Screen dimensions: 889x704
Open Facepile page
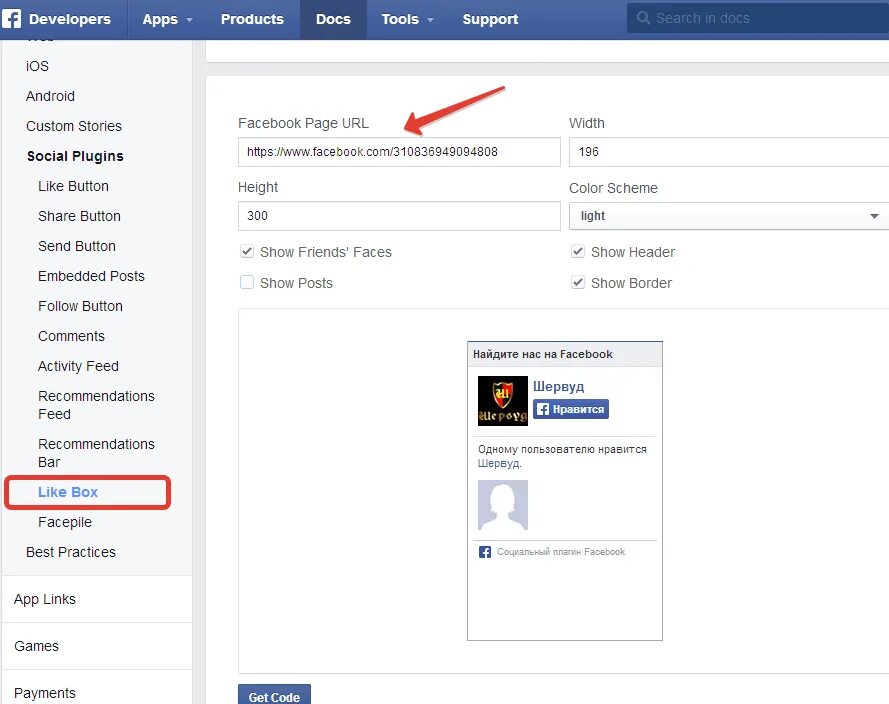(x=65, y=523)
